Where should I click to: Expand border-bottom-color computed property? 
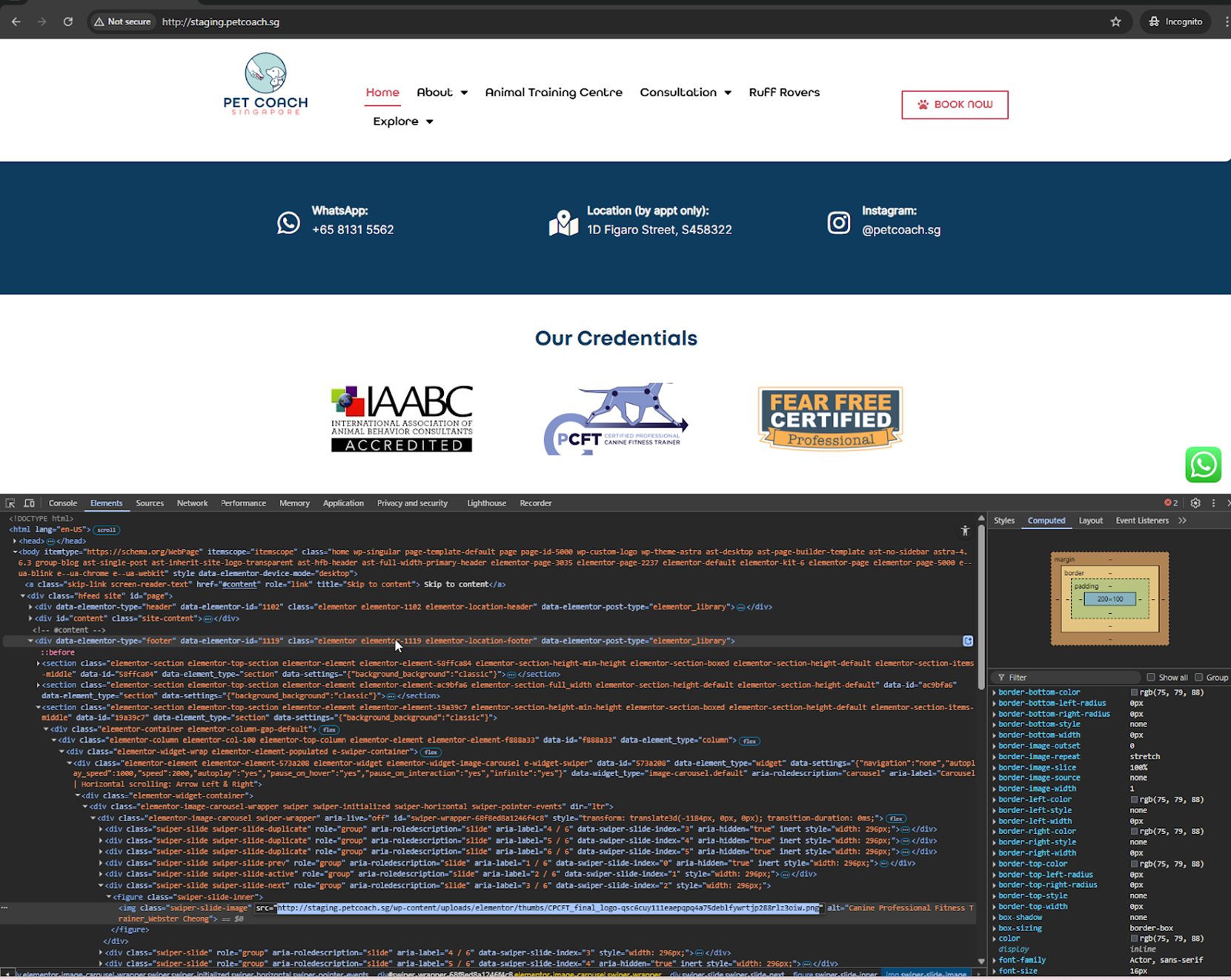(995, 692)
